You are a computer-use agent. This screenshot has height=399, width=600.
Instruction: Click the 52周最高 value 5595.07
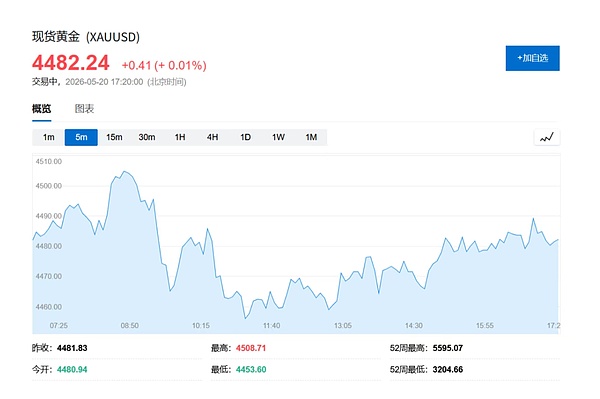pos(448,348)
